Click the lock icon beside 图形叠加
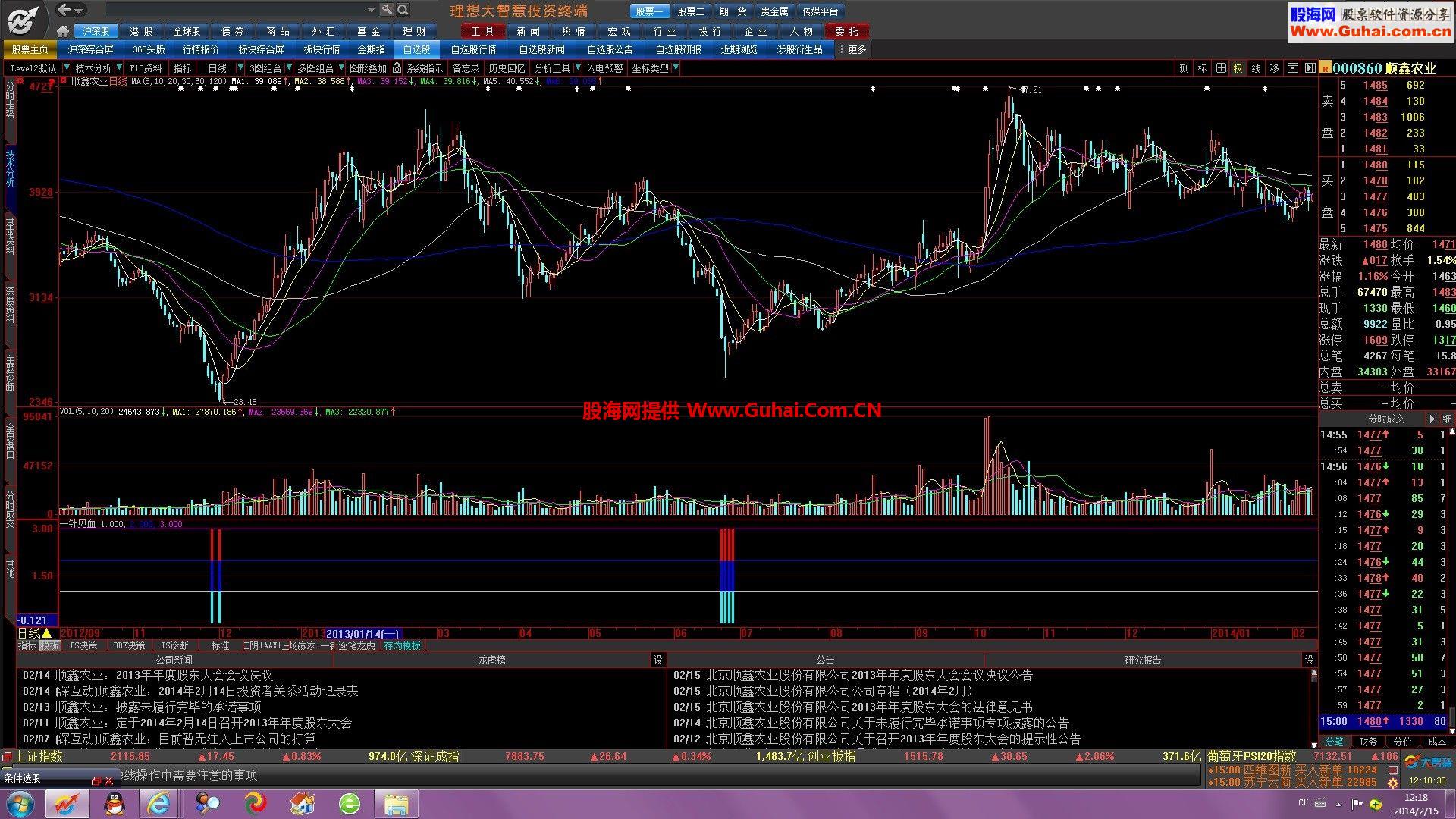Screen dimensions: 1456x819 click(x=397, y=68)
